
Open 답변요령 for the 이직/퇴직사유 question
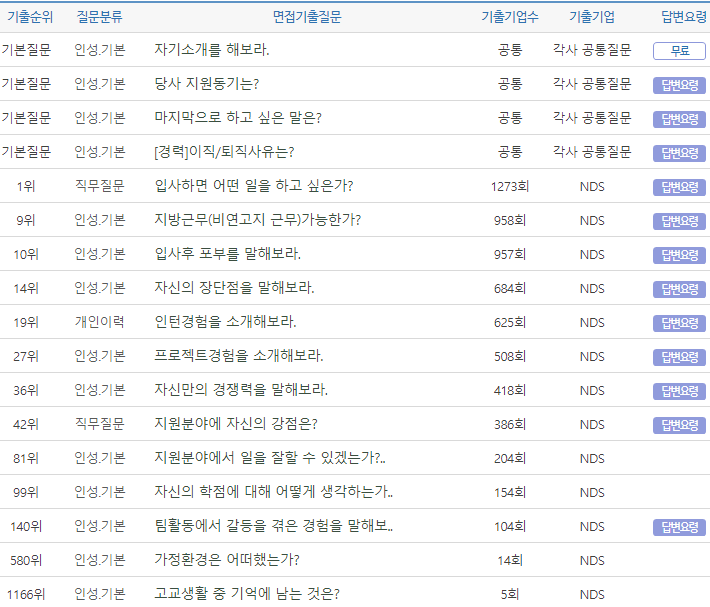679,153
